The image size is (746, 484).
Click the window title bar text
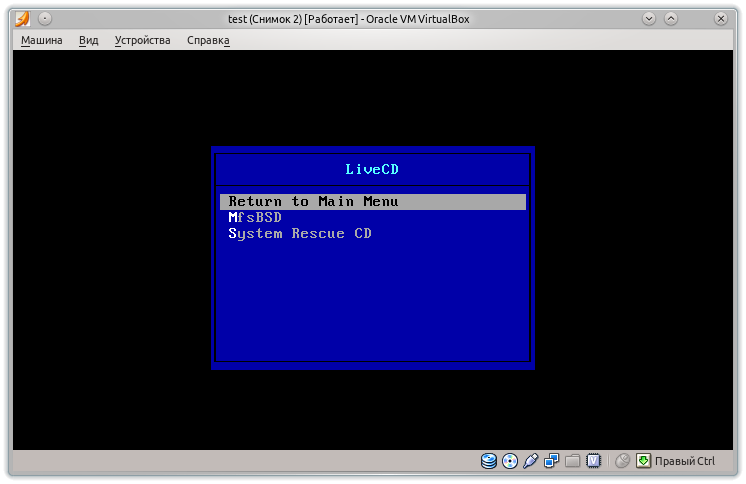tap(349, 19)
